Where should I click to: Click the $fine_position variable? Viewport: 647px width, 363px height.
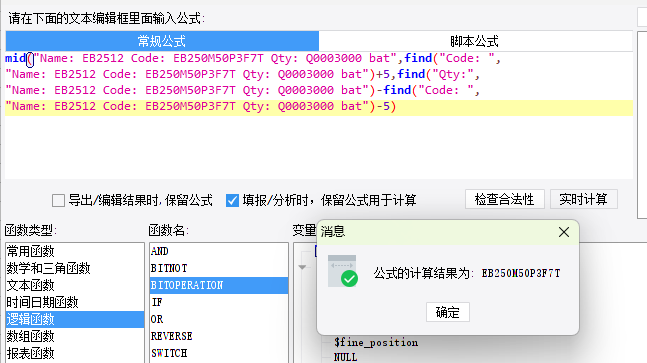tap(376, 342)
